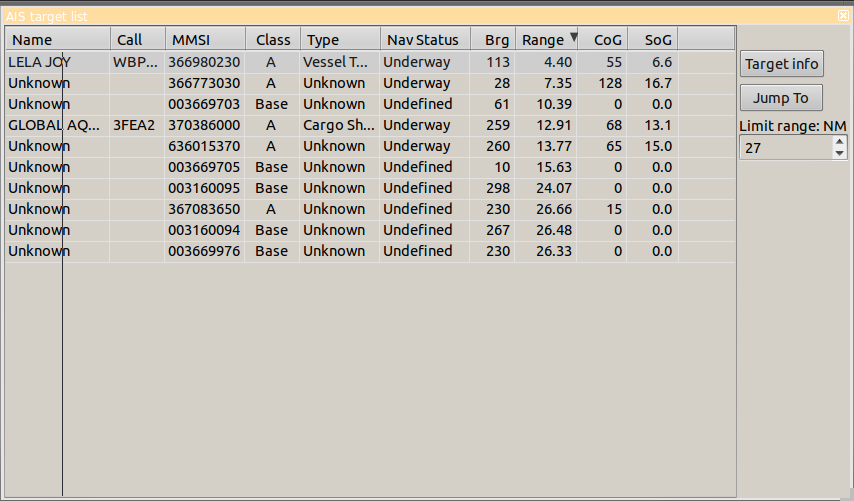Close the AIS target list window

843,16
